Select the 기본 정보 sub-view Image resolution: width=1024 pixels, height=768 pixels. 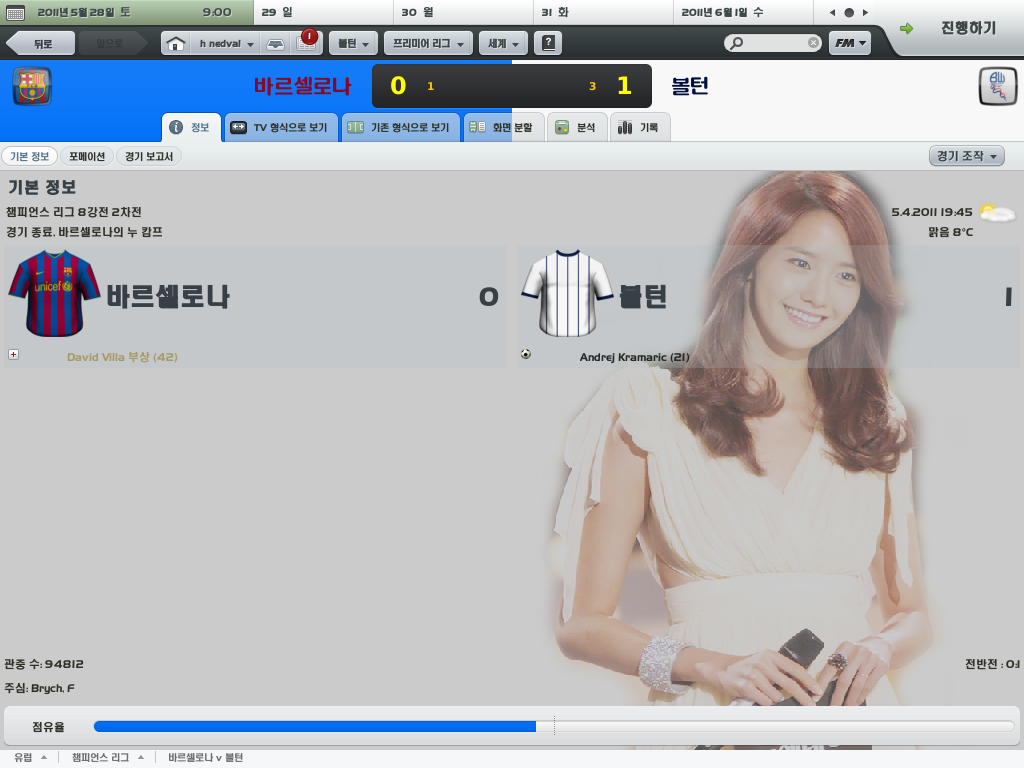point(29,156)
